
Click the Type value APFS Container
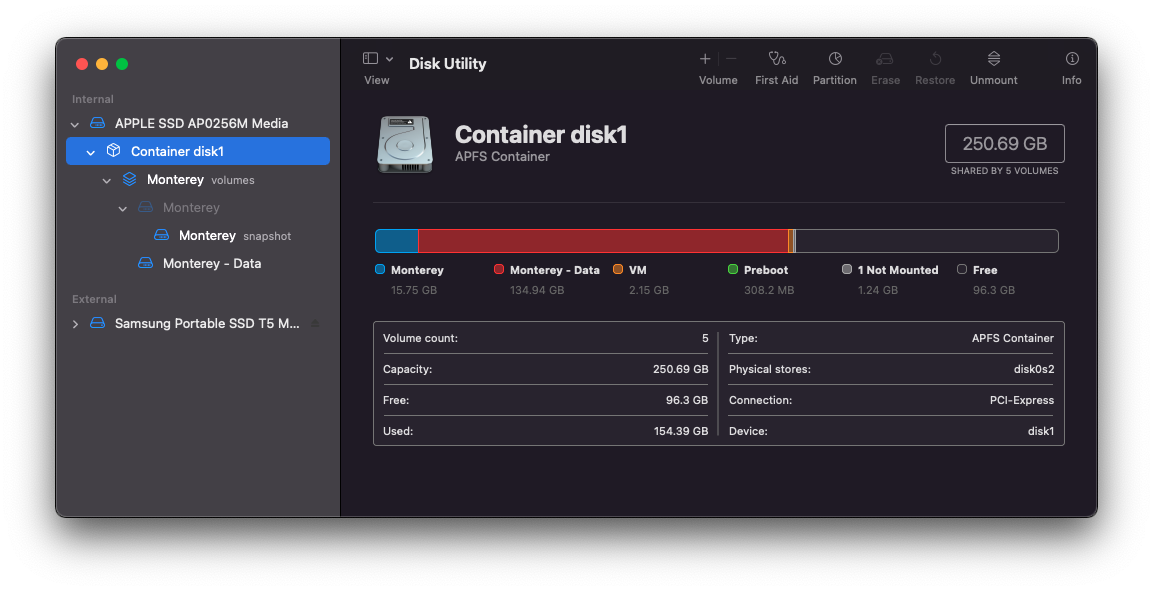(x=1013, y=338)
